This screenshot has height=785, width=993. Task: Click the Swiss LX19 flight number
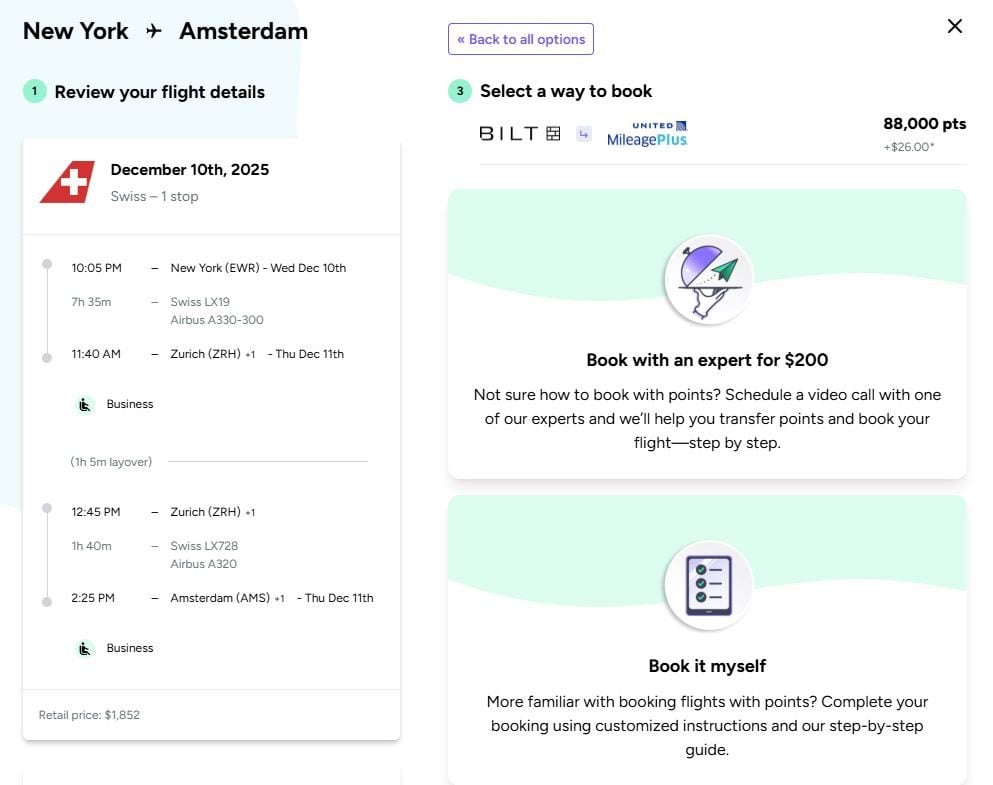click(200, 302)
